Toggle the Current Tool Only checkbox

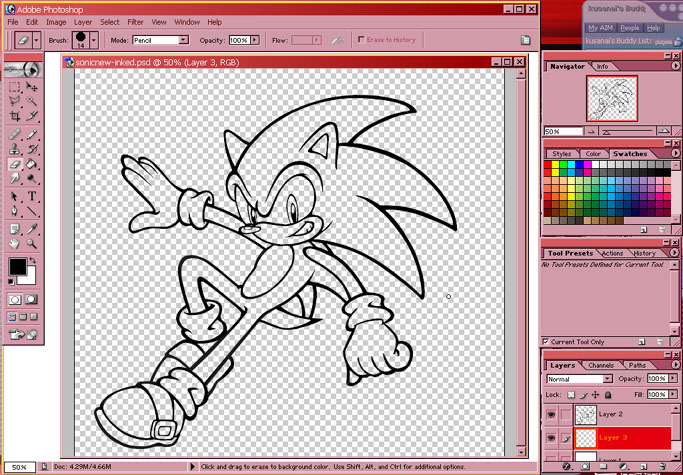[x=546, y=342]
